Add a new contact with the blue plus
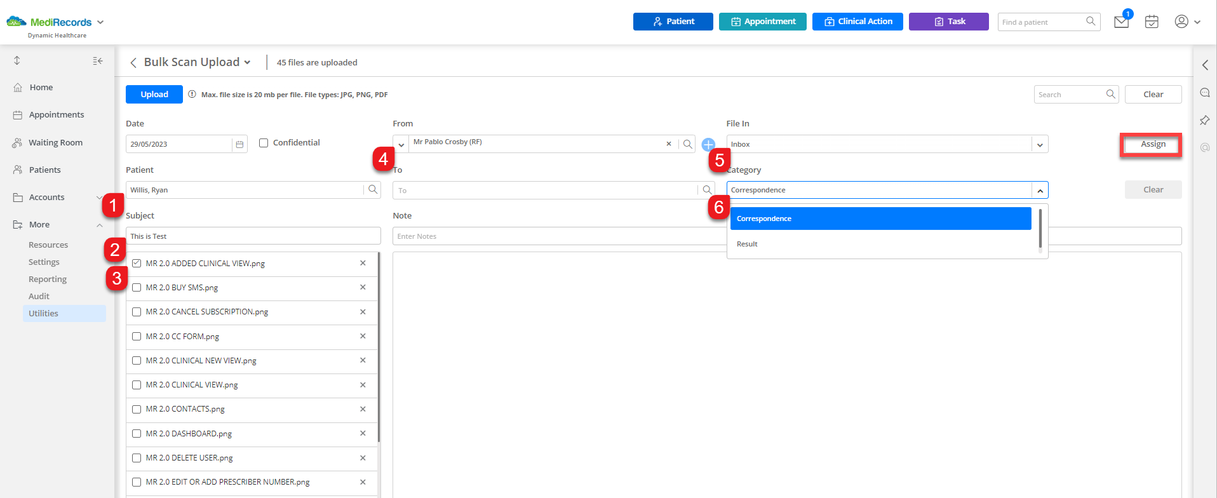 coord(708,144)
